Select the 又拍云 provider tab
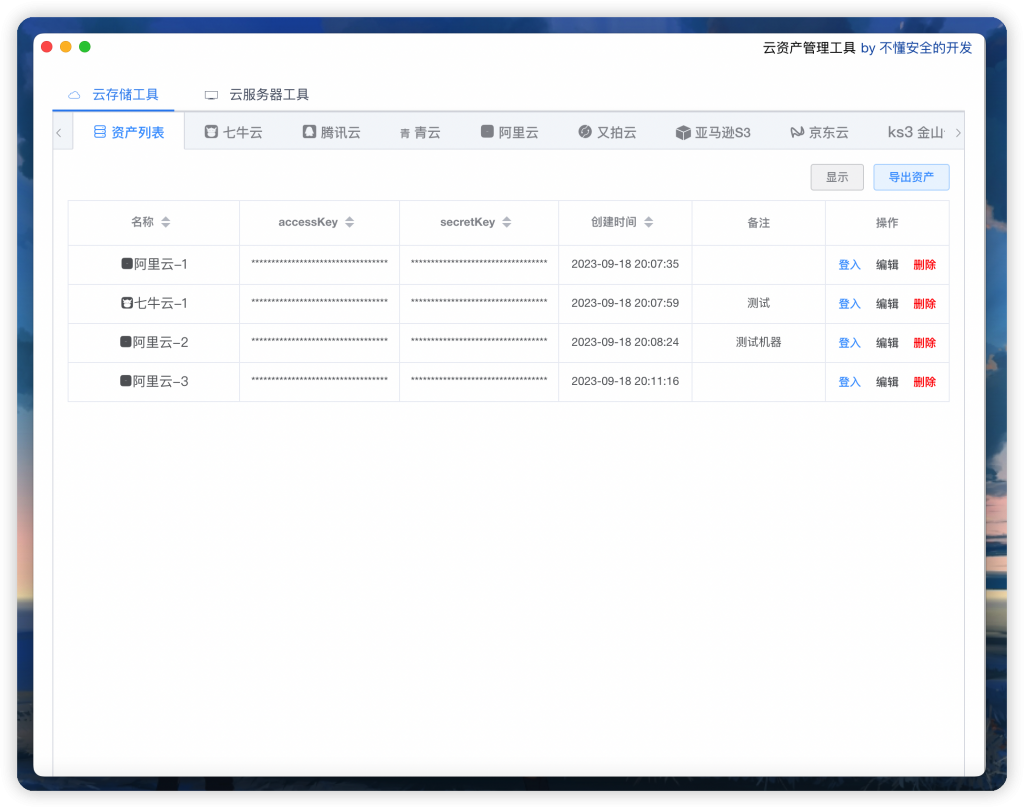Screen dimensions: 1024x808 coord(607,131)
